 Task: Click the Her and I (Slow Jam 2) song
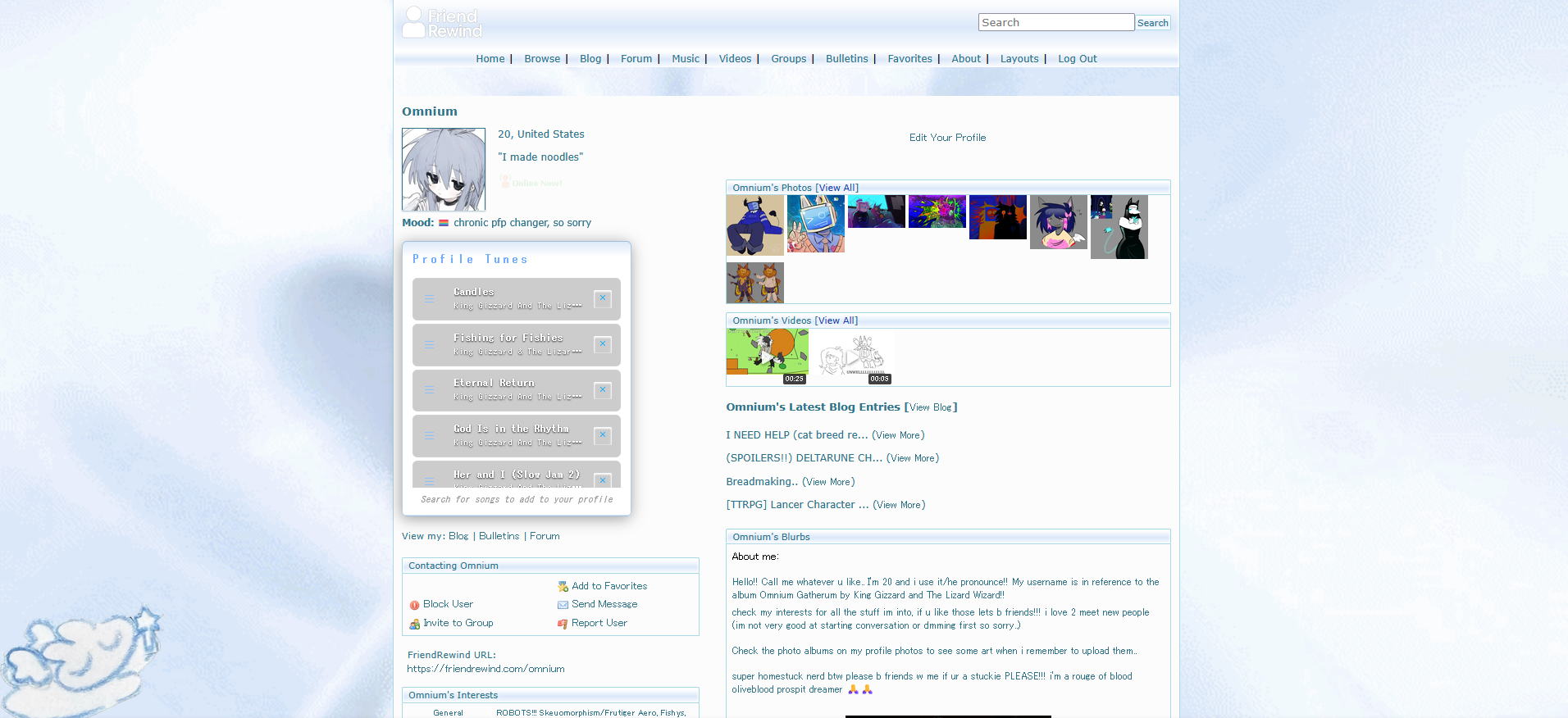pyautogui.click(x=517, y=475)
